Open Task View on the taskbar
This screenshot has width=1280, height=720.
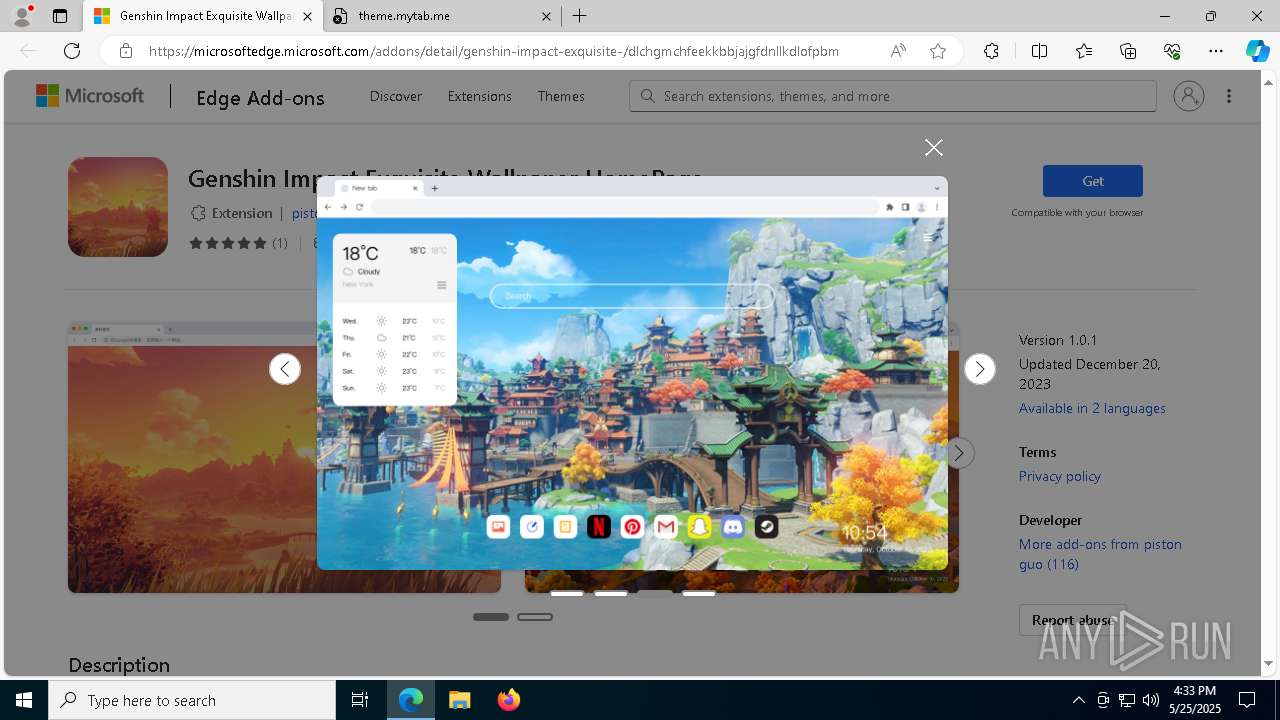click(360, 700)
